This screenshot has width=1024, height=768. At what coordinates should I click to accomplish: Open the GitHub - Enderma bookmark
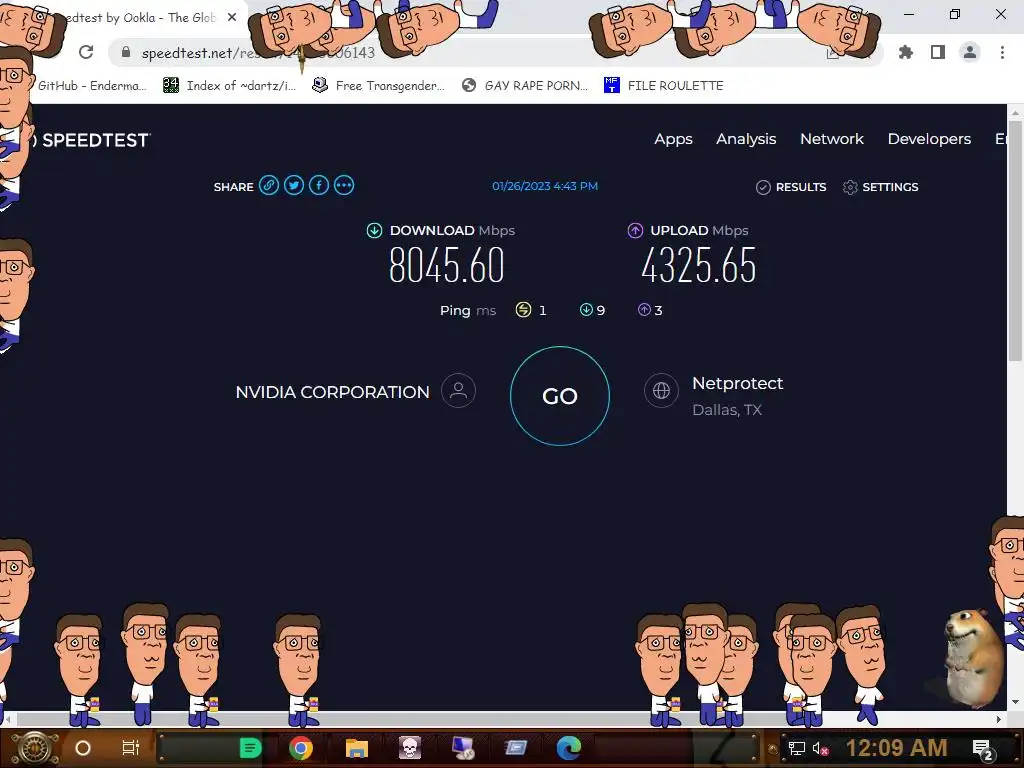[91, 86]
